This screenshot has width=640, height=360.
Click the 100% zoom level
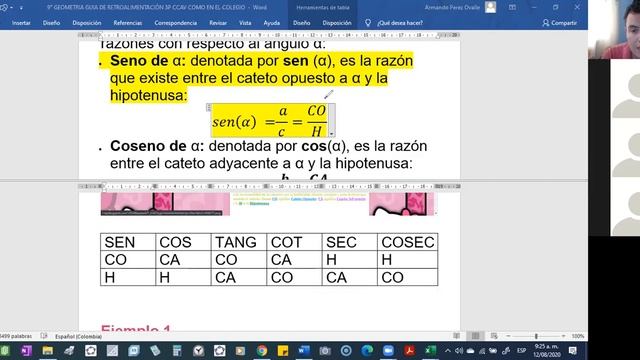578,336
